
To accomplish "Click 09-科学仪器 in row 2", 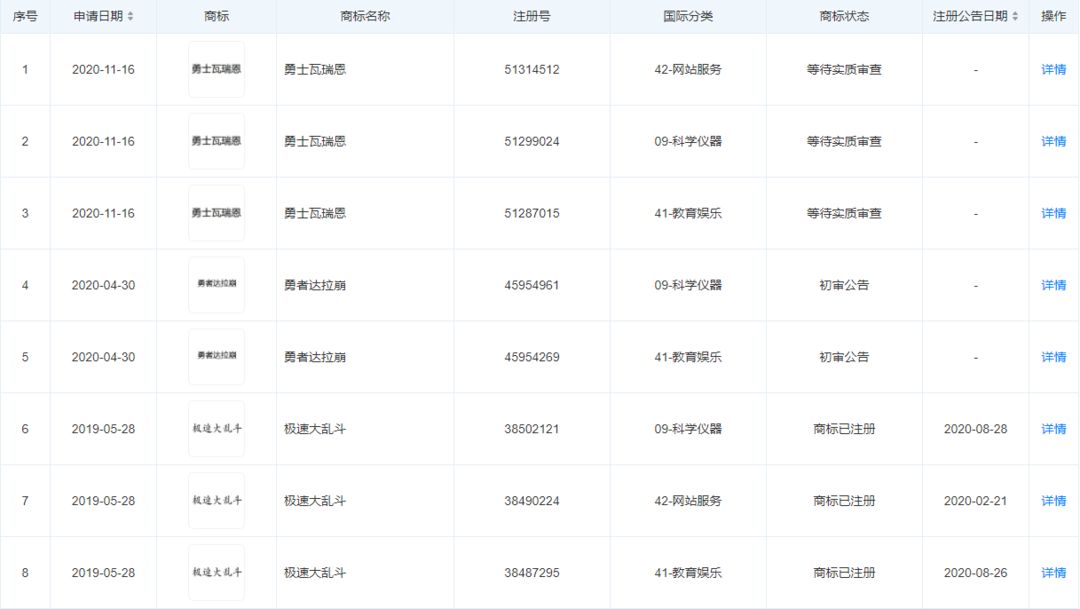I will pyautogui.click(x=688, y=141).
